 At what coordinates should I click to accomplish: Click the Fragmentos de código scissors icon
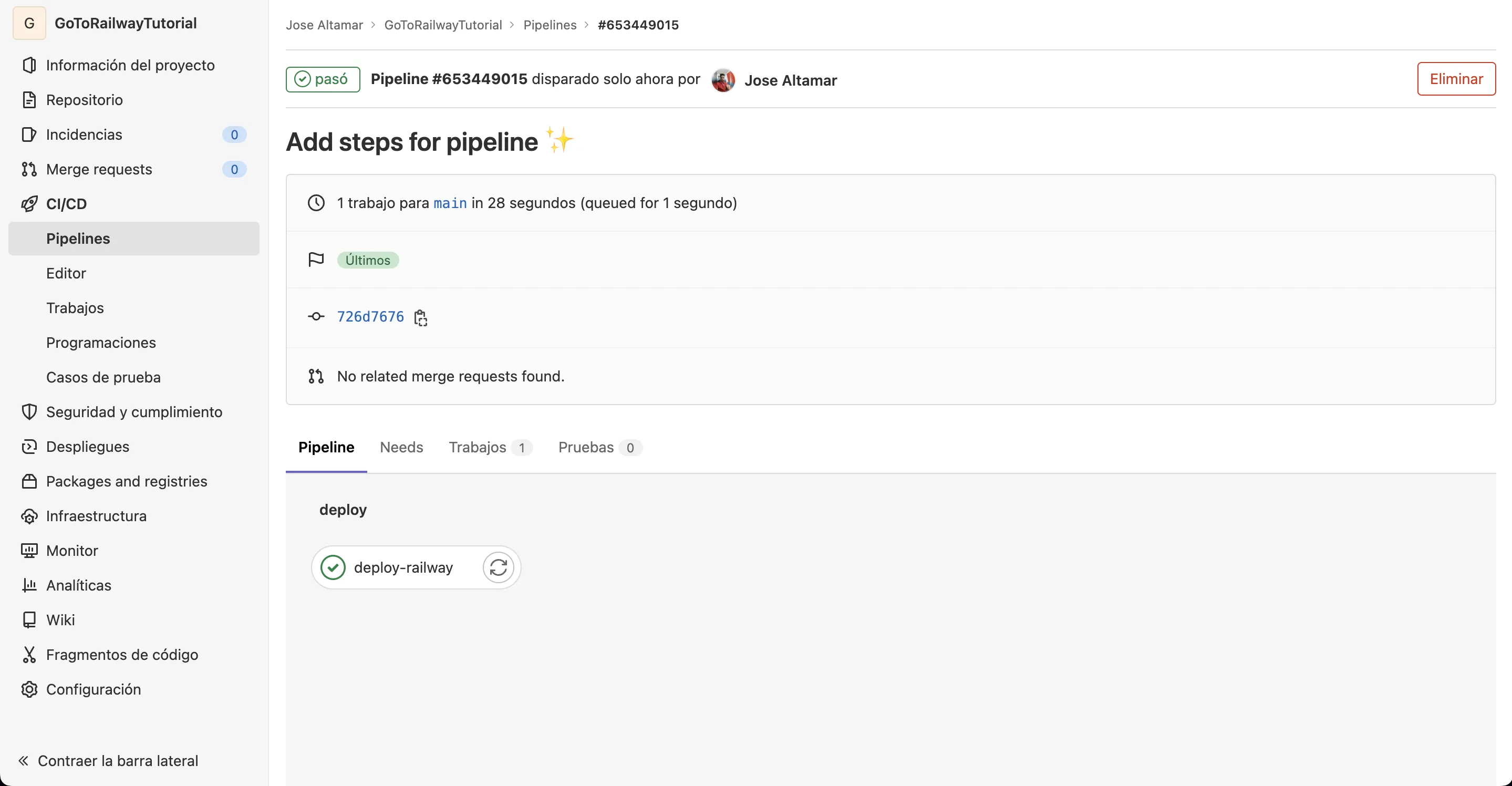29,655
